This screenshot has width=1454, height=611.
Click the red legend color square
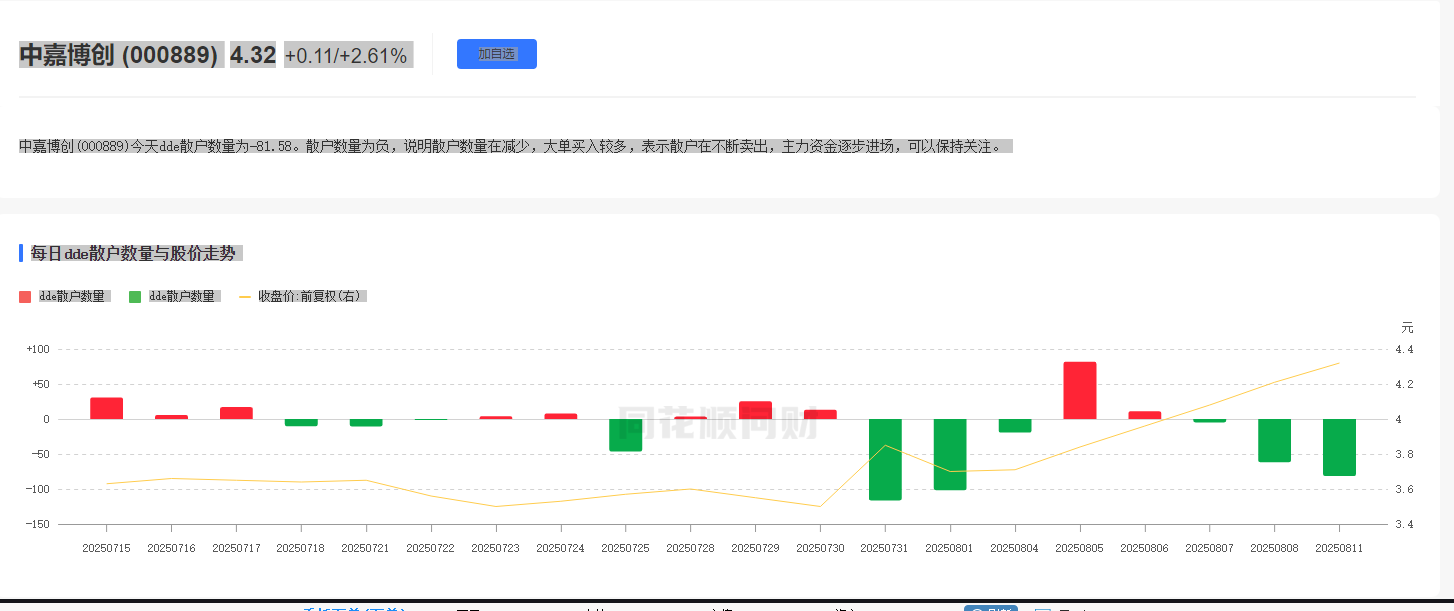point(25,297)
